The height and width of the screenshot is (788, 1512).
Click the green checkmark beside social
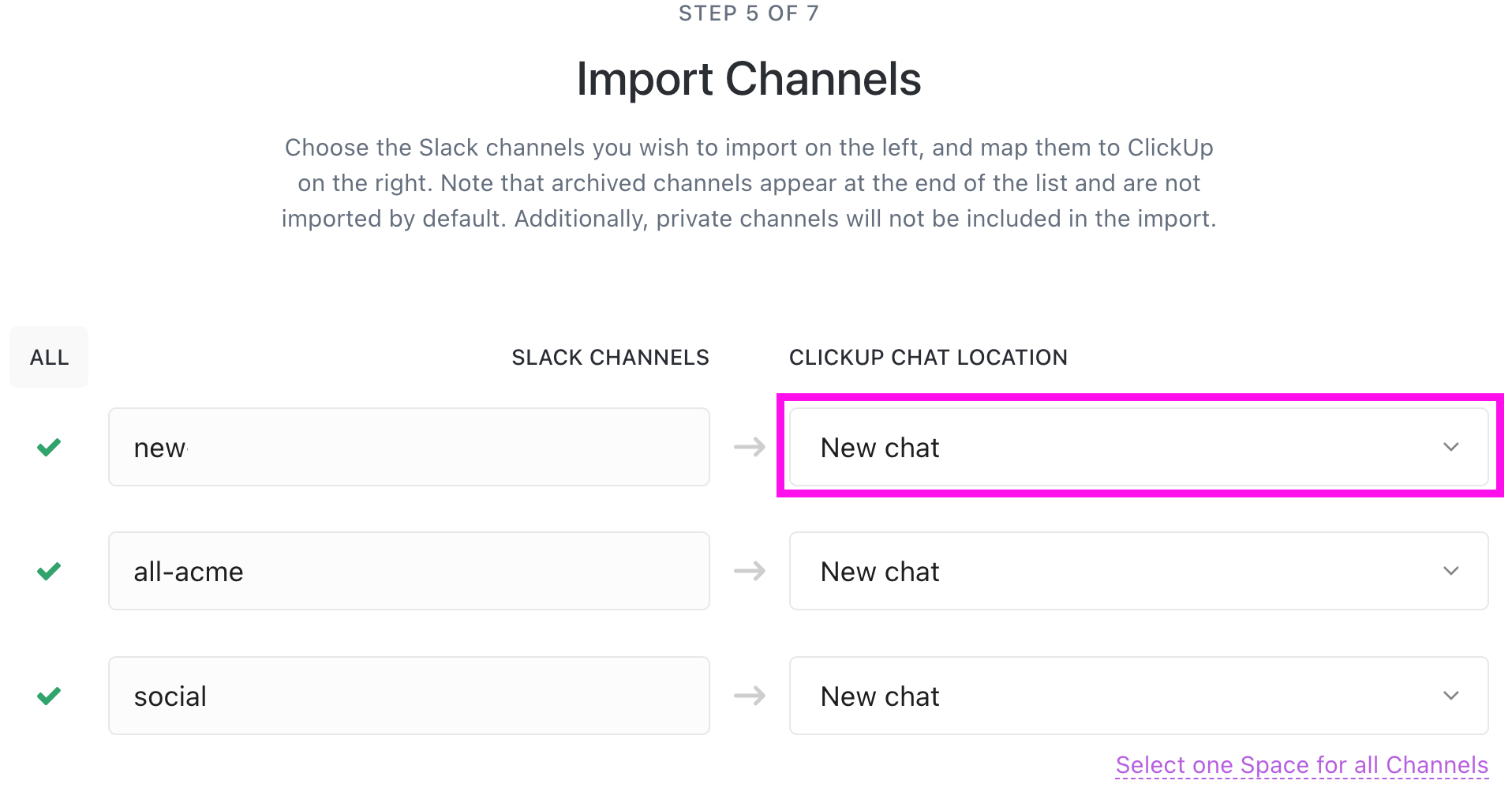coord(48,696)
